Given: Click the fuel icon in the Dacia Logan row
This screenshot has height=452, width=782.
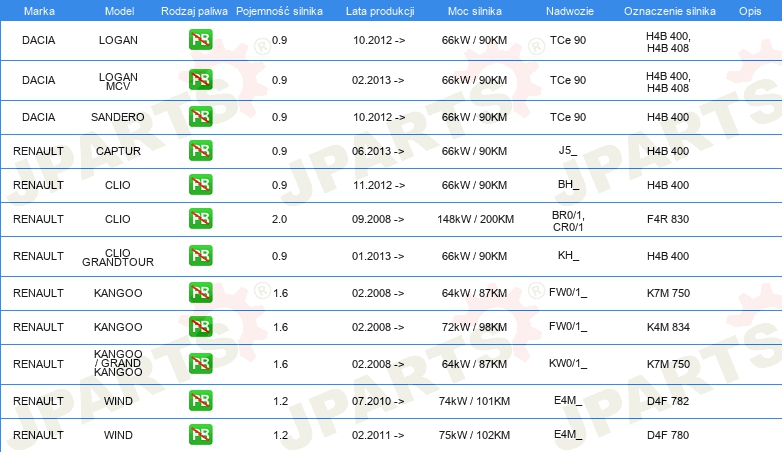Looking at the screenshot, I should pos(200,40).
